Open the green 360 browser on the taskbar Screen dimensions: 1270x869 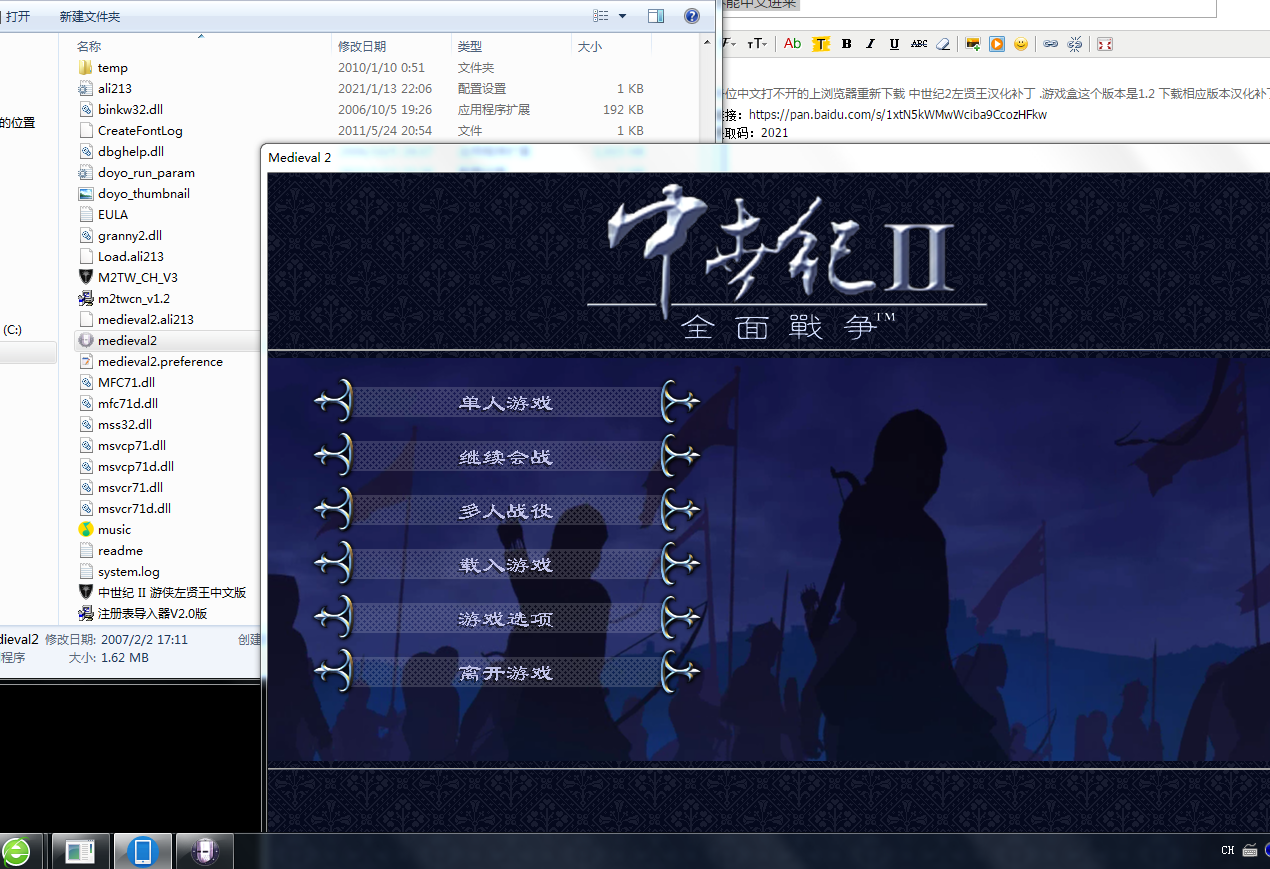[15, 852]
